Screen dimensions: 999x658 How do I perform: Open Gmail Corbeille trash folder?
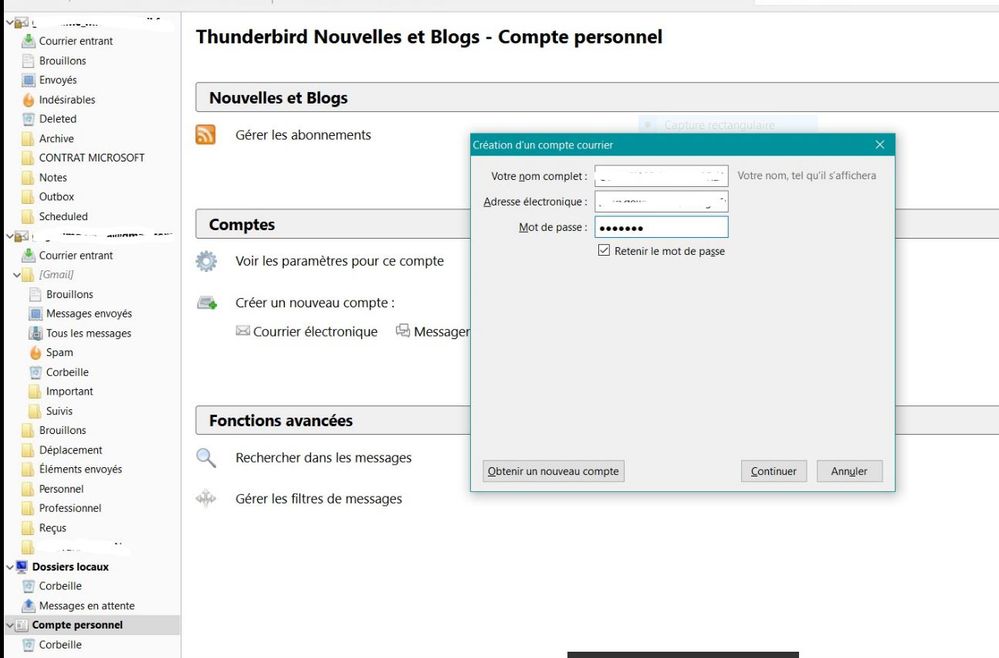(x=67, y=372)
